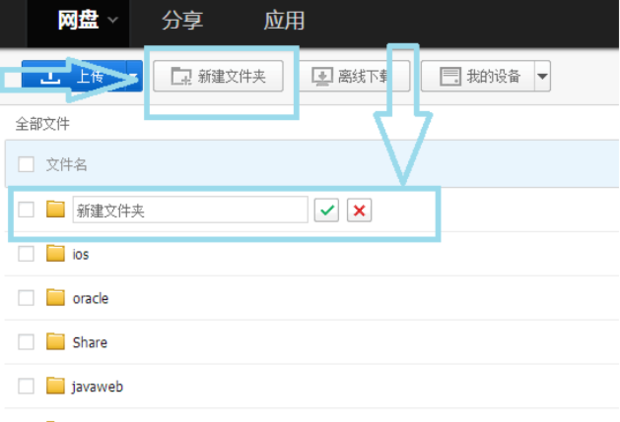Tick the checkbox for ios folder
The image size is (620, 422).
pos(26,254)
